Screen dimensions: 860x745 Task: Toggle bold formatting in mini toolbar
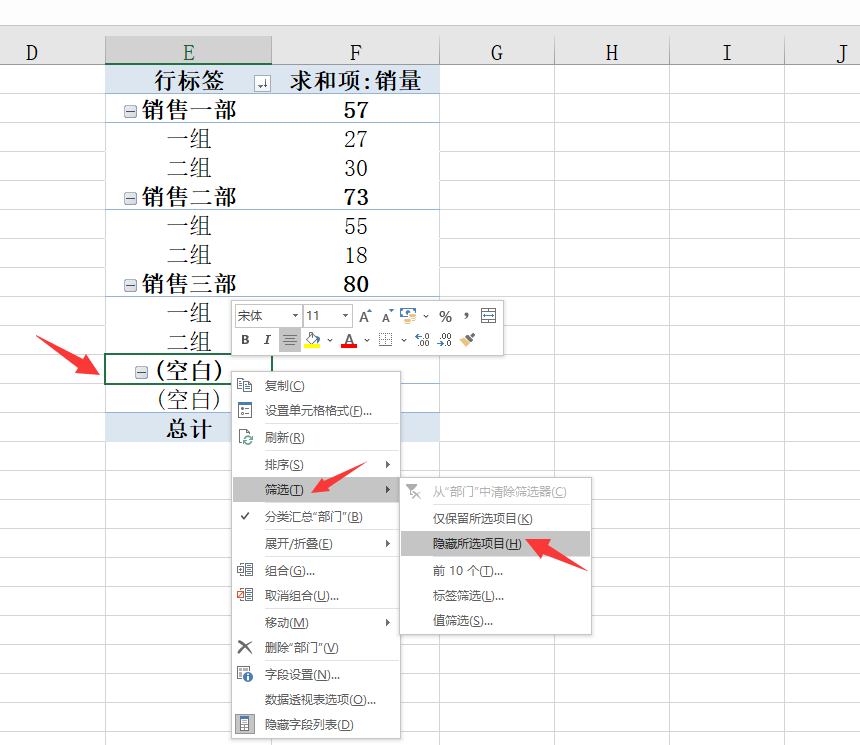click(x=245, y=340)
